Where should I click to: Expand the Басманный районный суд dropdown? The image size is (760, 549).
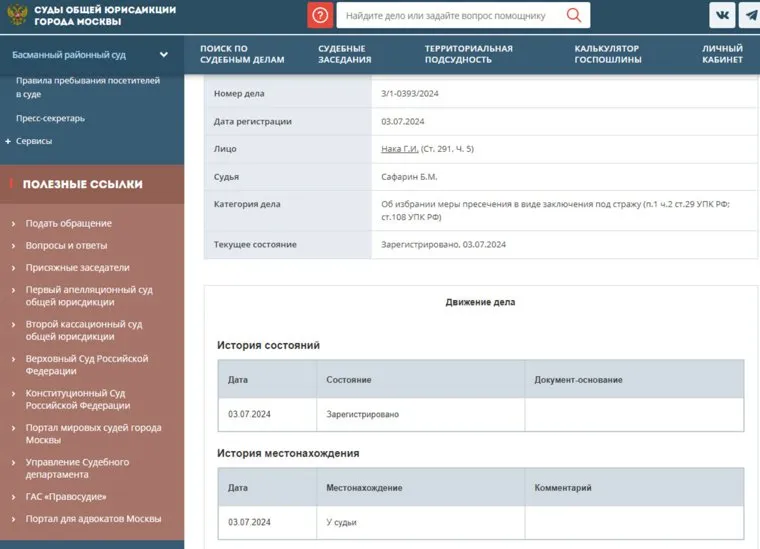tap(163, 55)
